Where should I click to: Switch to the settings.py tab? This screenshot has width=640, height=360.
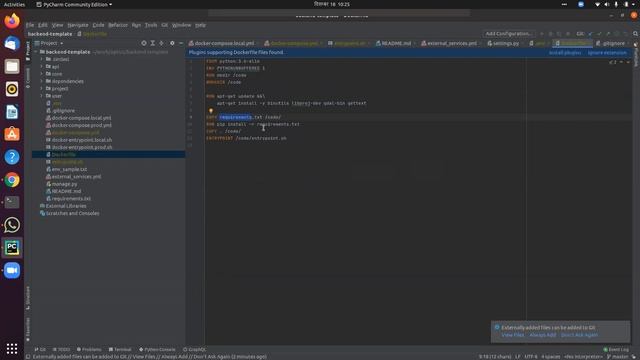pos(505,43)
